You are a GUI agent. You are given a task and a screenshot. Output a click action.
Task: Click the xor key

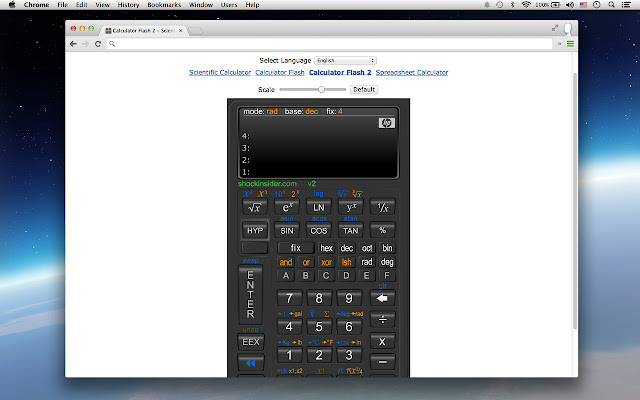(326, 262)
